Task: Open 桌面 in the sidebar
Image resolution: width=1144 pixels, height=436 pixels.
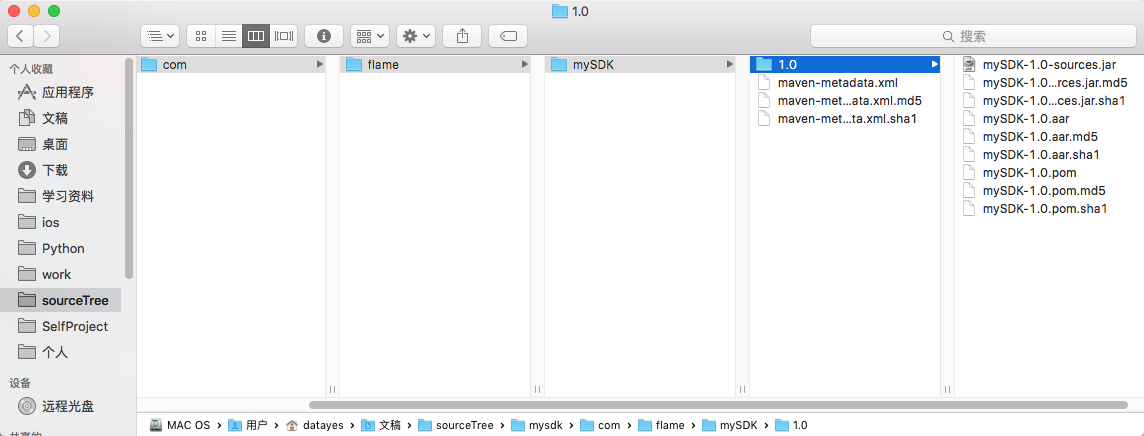Action: [61, 144]
